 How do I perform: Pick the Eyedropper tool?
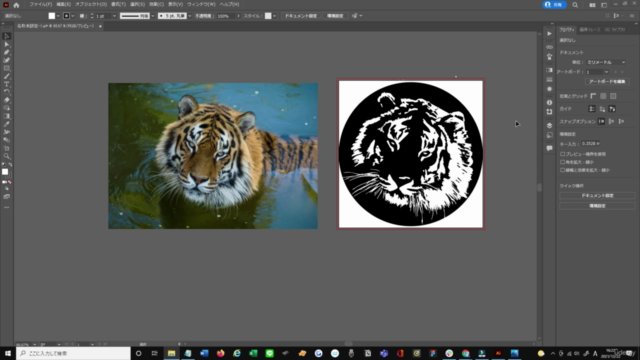(7, 124)
